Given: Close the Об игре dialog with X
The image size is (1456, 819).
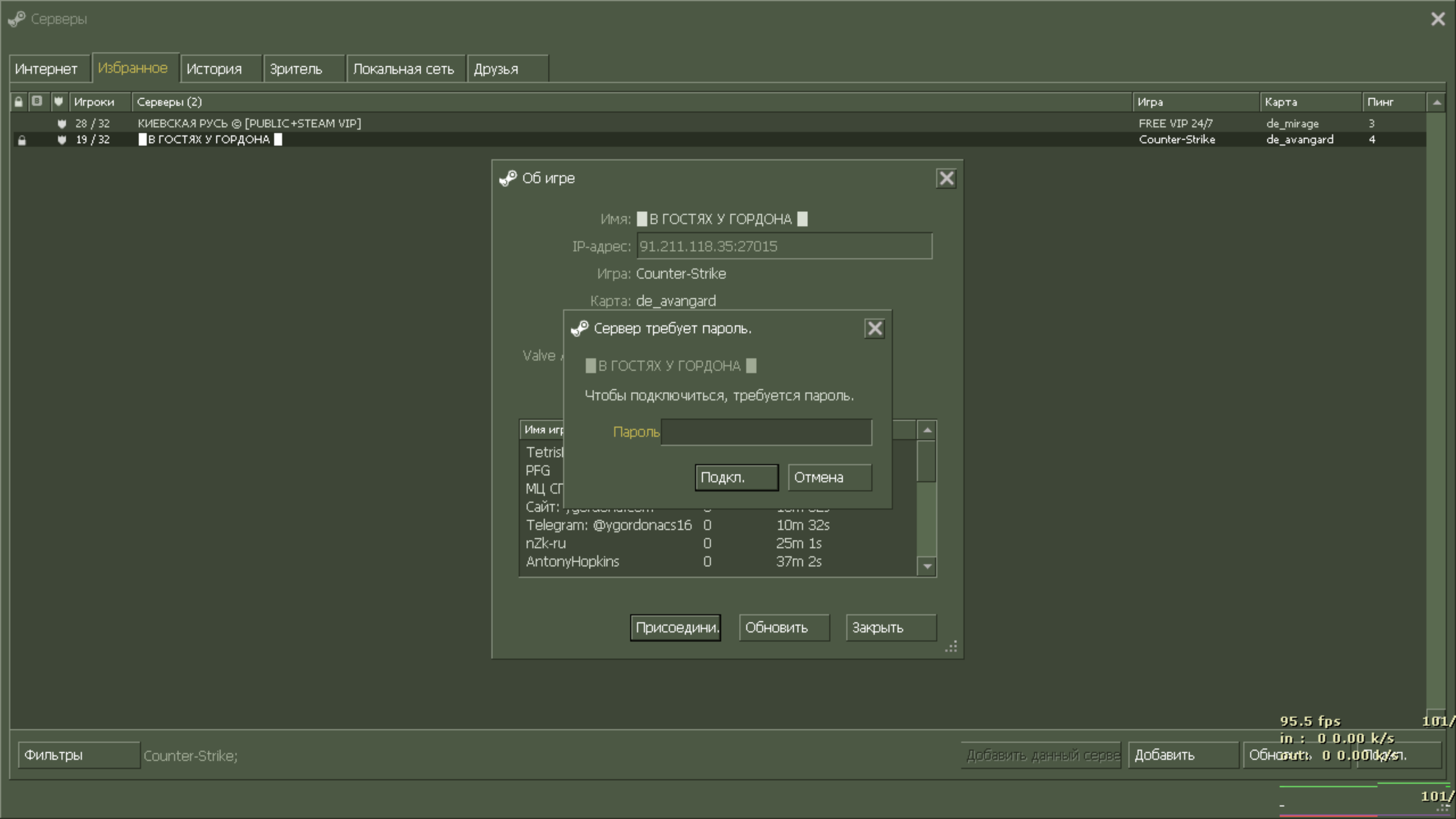Looking at the screenshot, I should coord(946,178).
